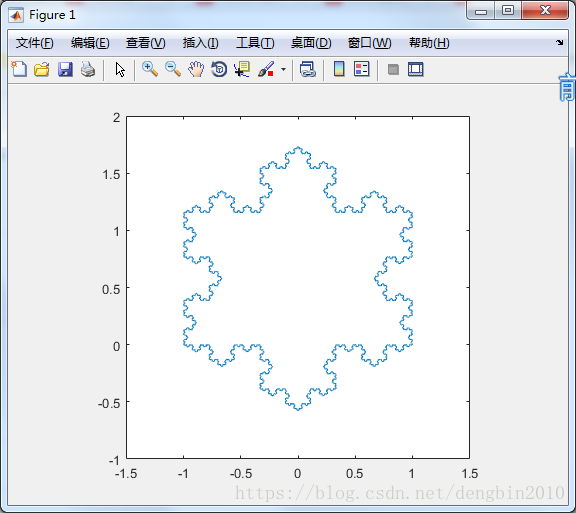Enable the Rotate 3D tool
Image resolution: width=576 pixels, height=513 pixels.
click(x=219, y=69)
